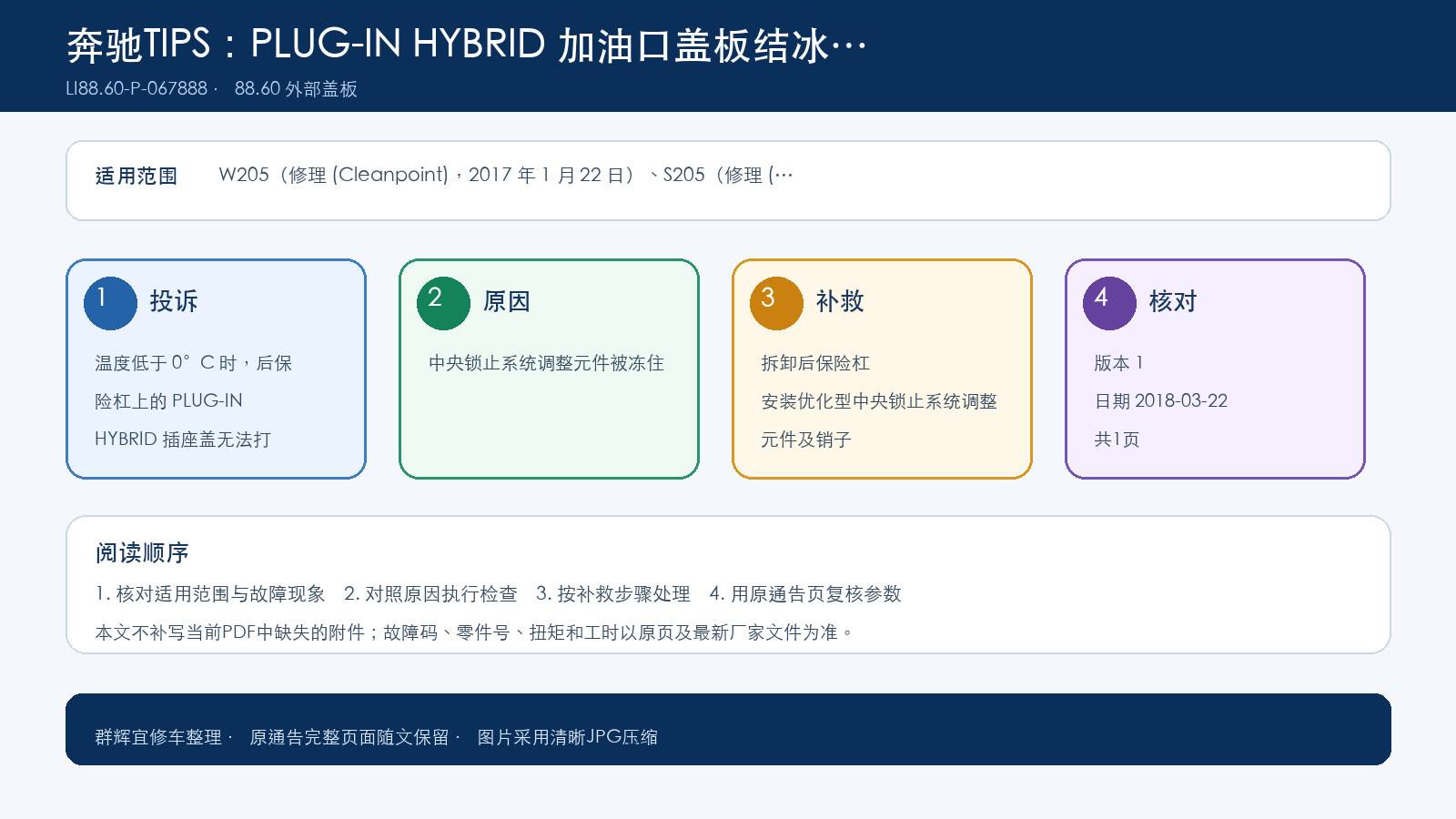Click document number LI88.60-P-067888
Image resolution: width=1456 pixels, height=819 pixels.
(x=136, y=88)
